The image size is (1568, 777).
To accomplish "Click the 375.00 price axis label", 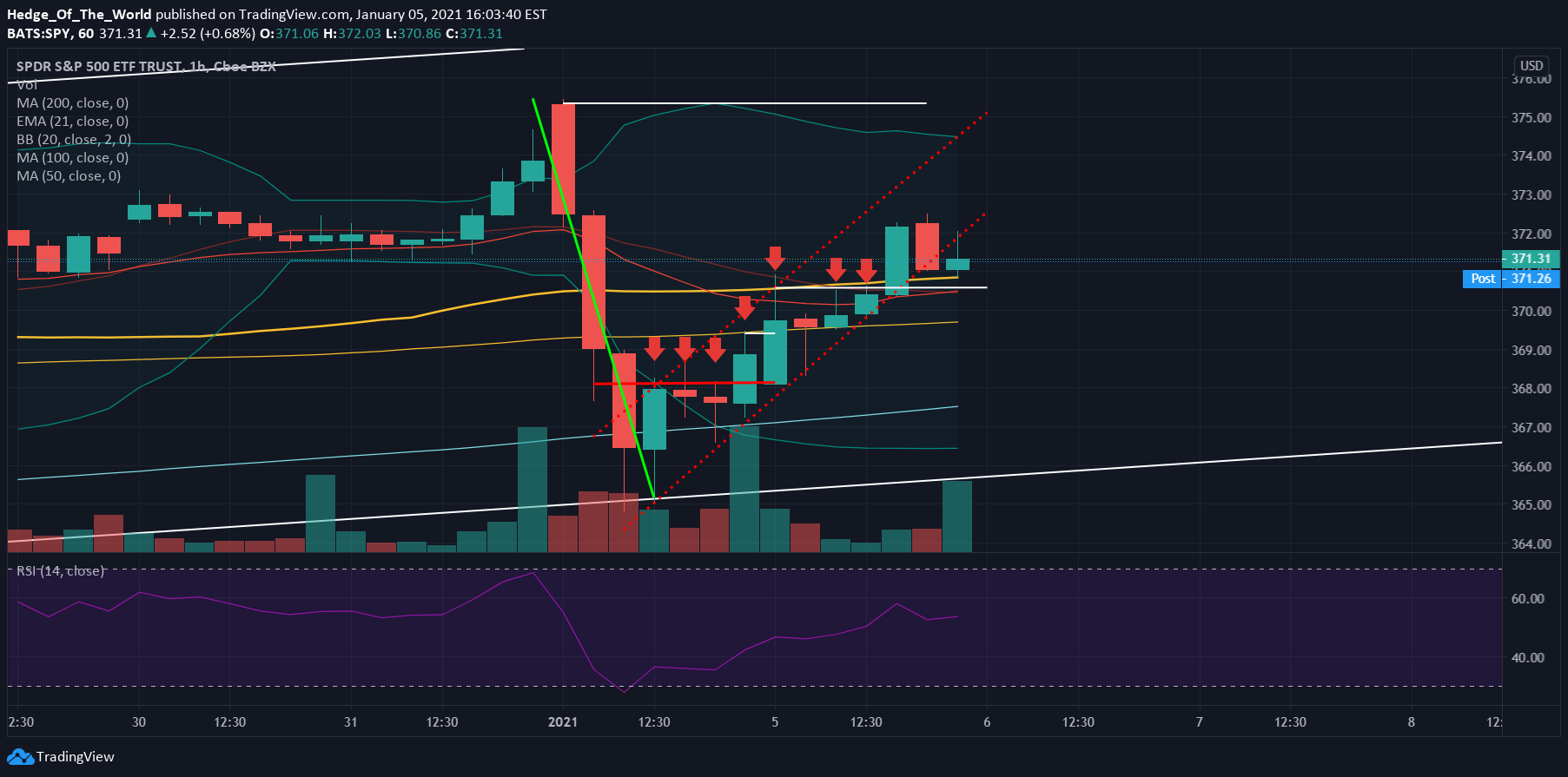I will click(1531, 118).
